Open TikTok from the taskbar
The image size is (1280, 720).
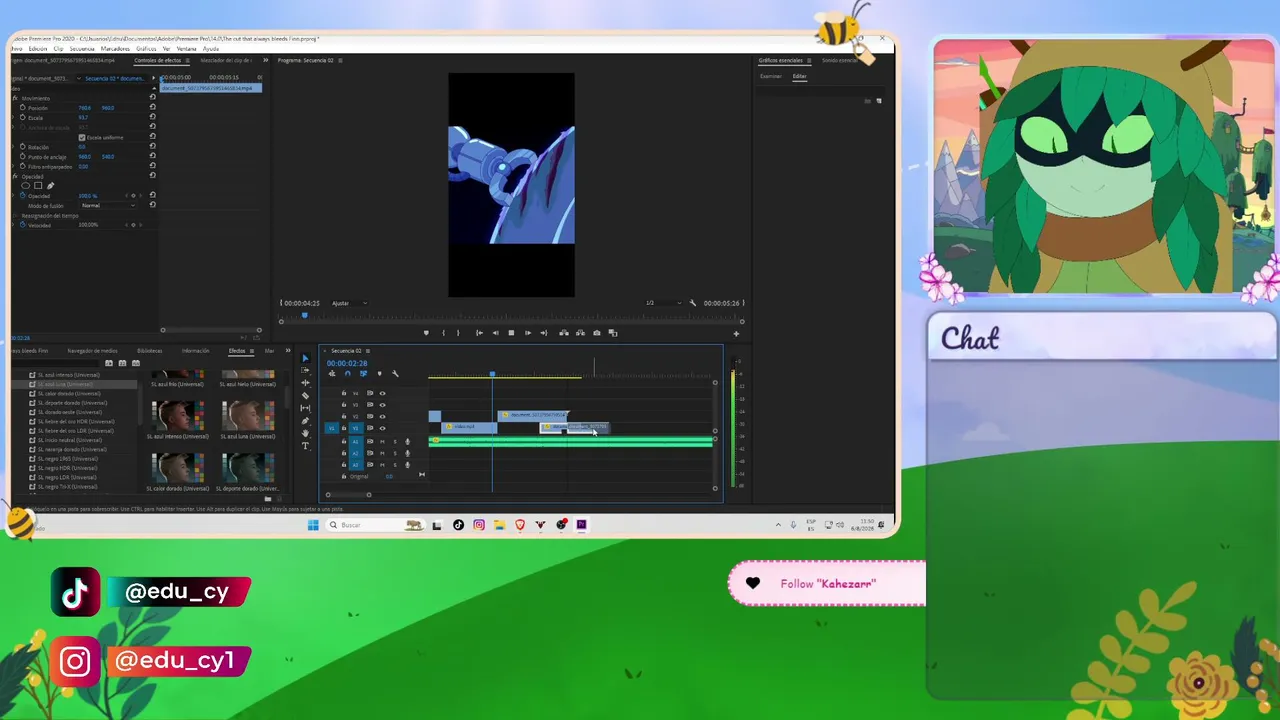(x=458, y=525)
